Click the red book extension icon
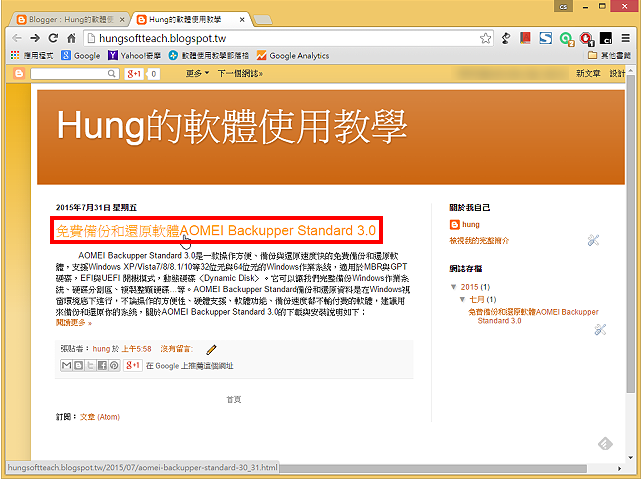 pyautogui.click(x=525, y=39)
